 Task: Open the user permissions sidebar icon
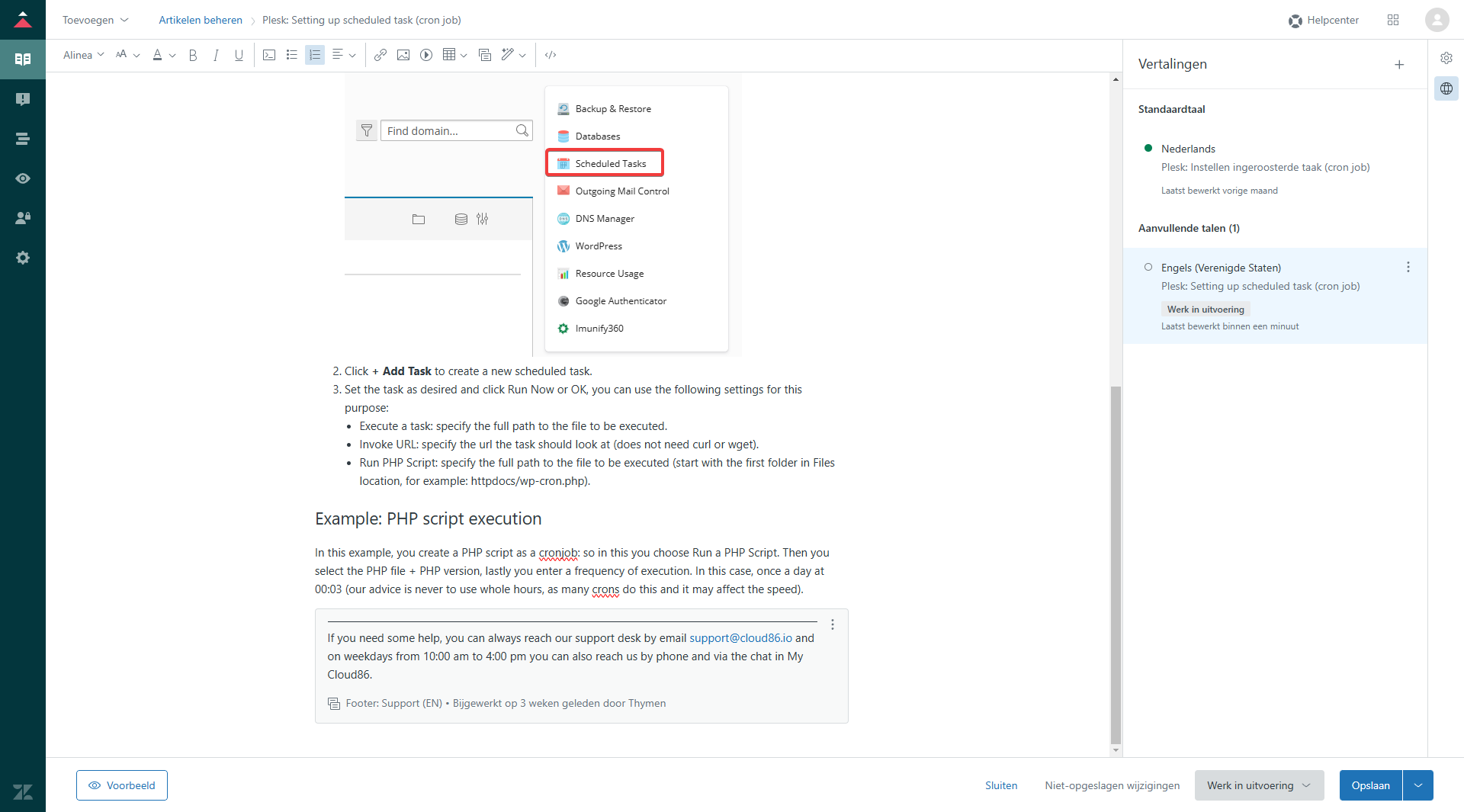point(23,218)
